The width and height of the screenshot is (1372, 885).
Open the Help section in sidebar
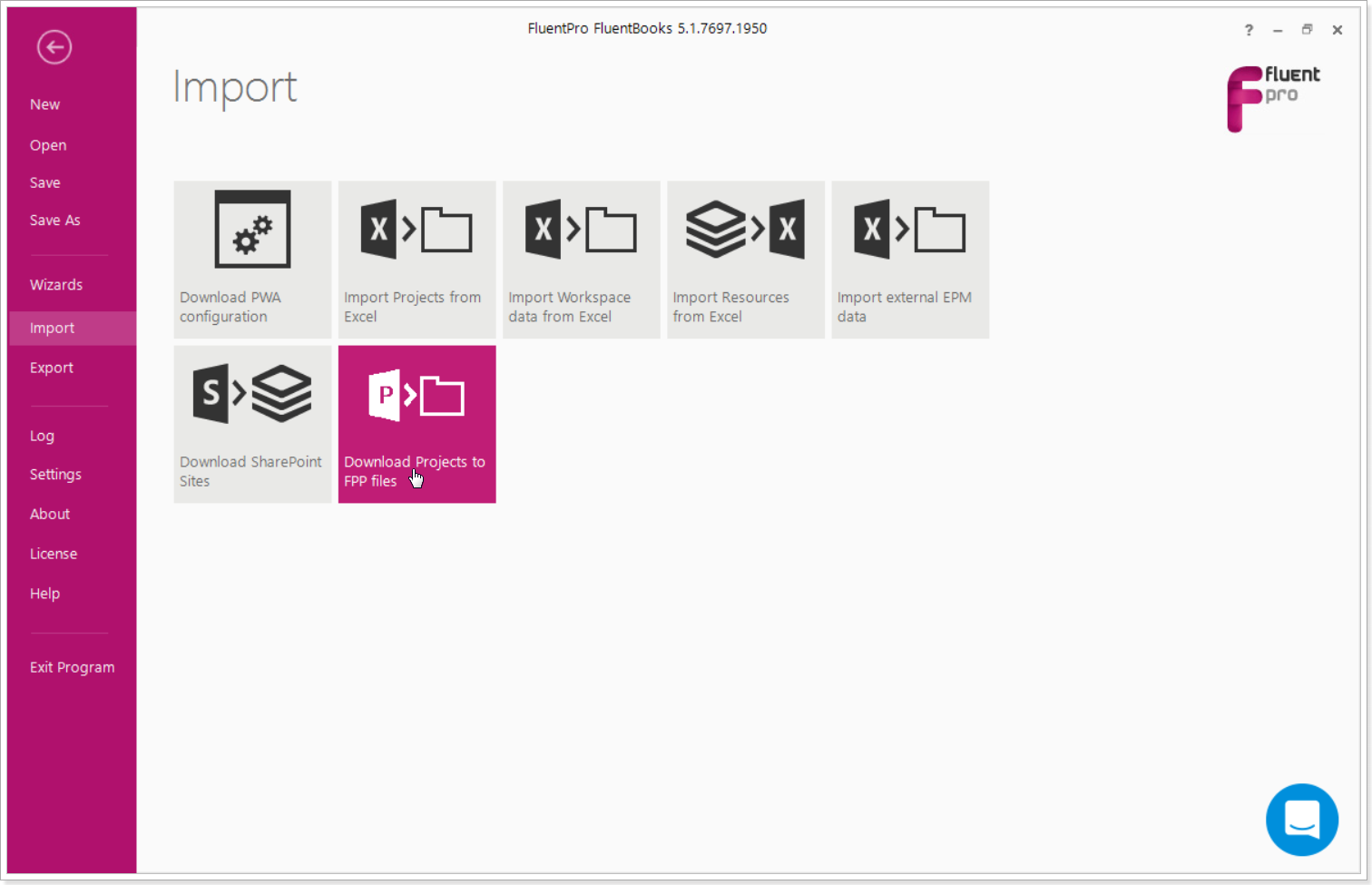[x=44, y=593]
